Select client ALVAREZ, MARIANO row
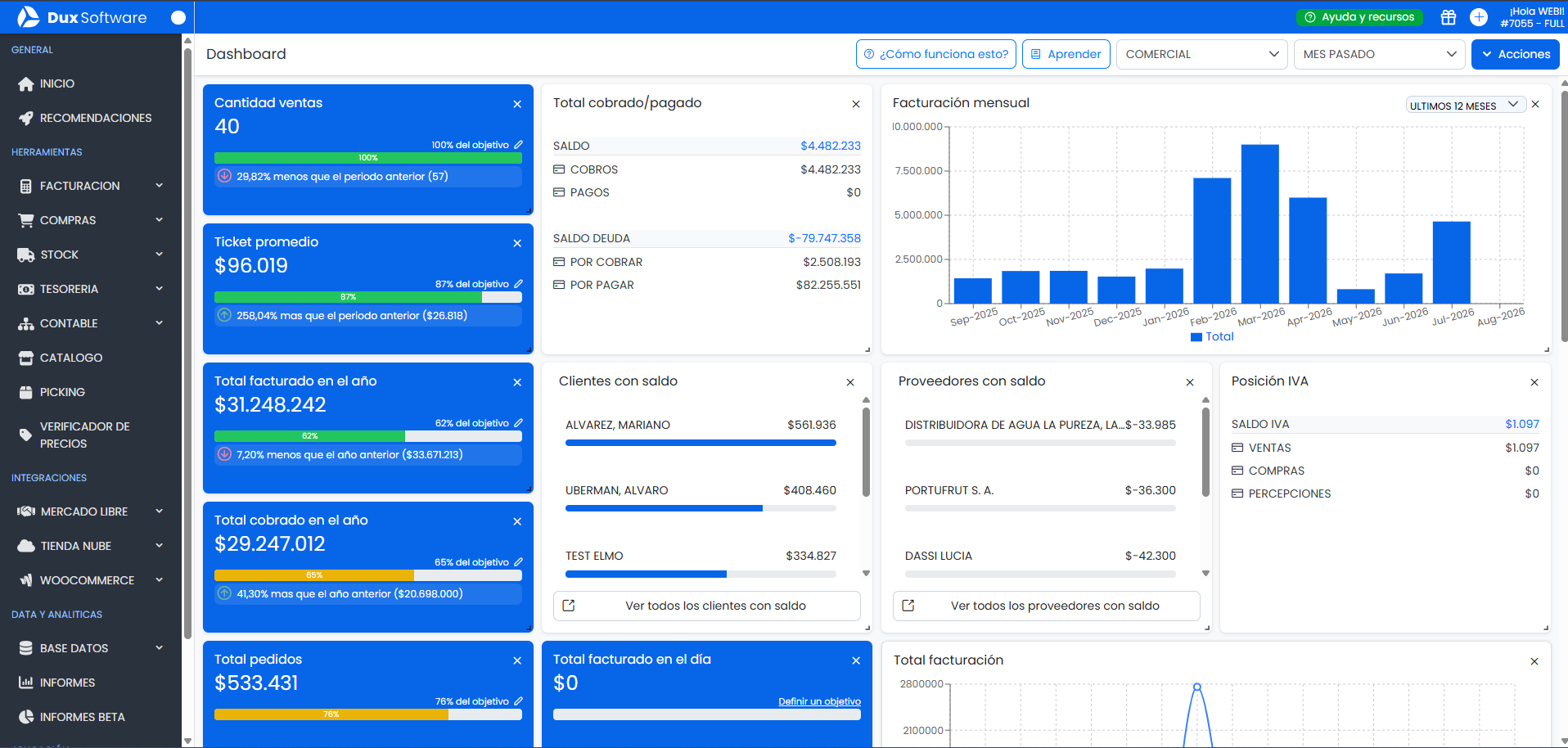Screen dimensions: 1568x748 click(701, 432)
